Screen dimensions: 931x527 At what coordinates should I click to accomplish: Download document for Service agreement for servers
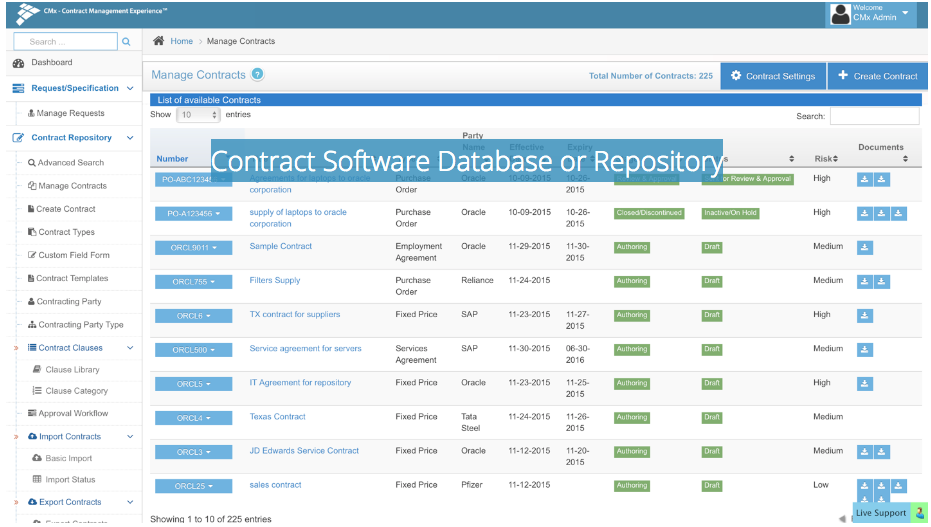pyautogui.click(x=864, y=350)
